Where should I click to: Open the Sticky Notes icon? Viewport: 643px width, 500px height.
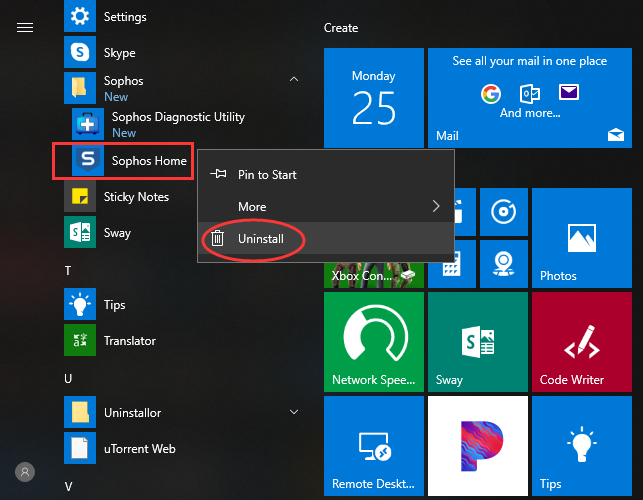tap(80, 196)
